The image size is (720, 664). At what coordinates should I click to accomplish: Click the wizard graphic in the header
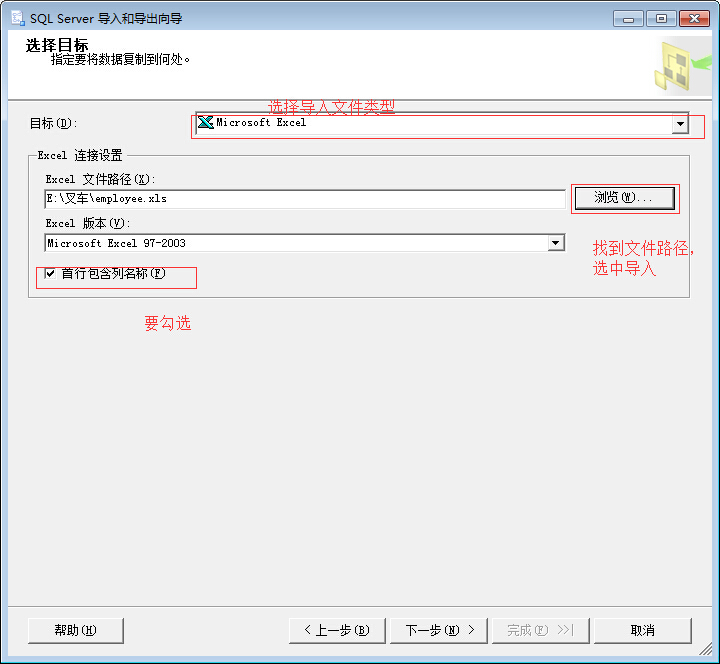click(x=682, y=66)
